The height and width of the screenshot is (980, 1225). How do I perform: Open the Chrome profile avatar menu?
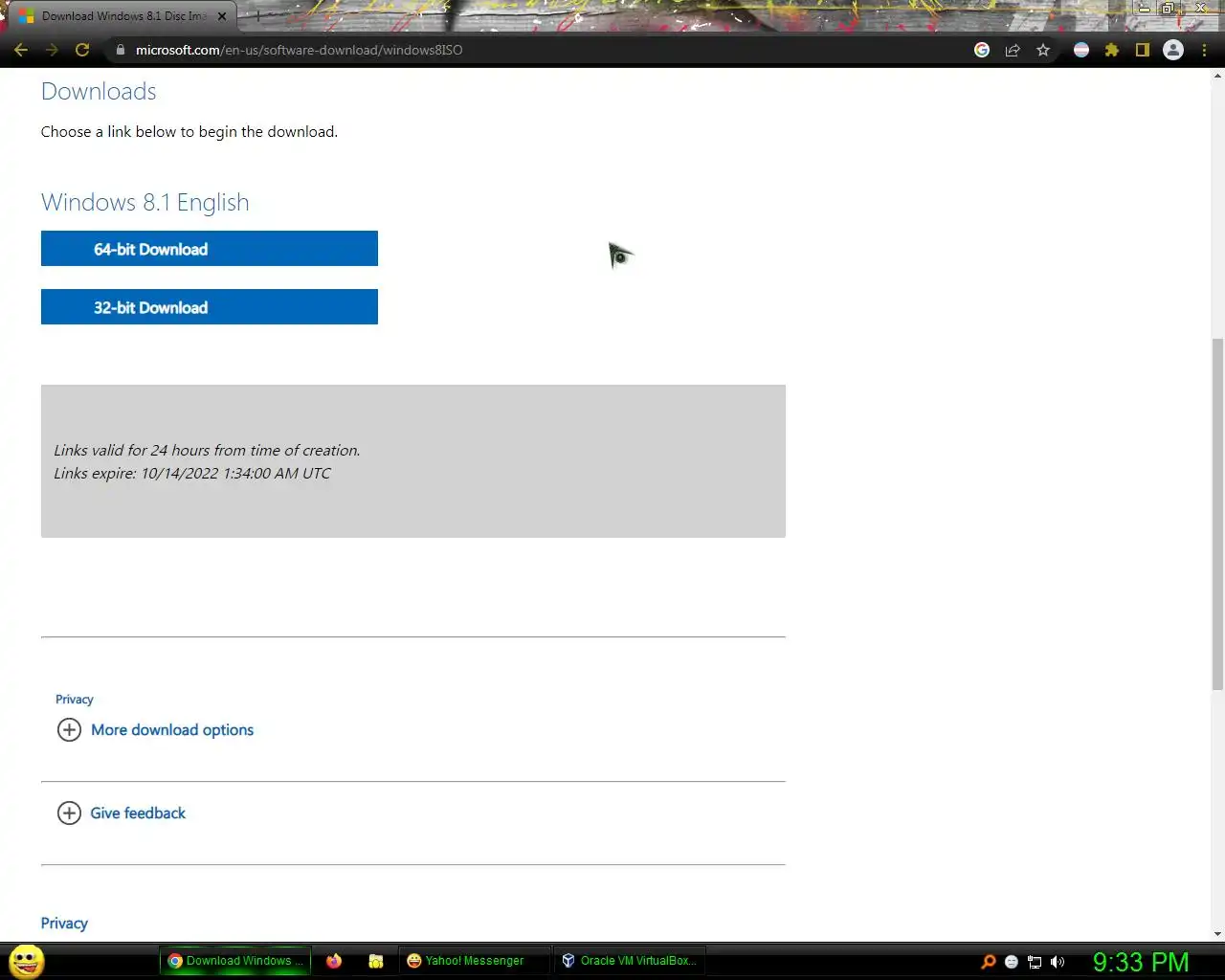[x=1173, y=50]
